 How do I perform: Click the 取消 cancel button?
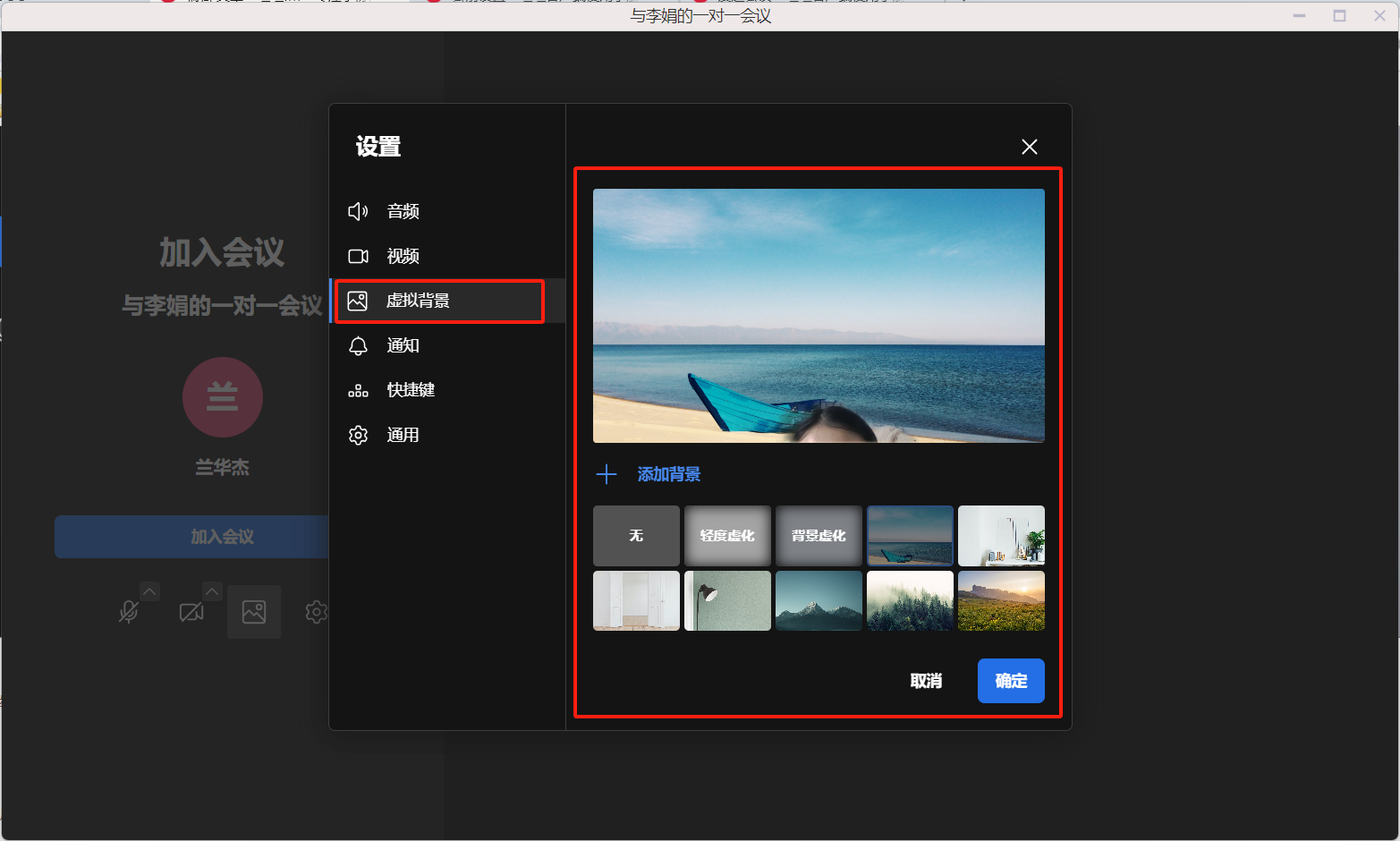click(x=926, y=681)
